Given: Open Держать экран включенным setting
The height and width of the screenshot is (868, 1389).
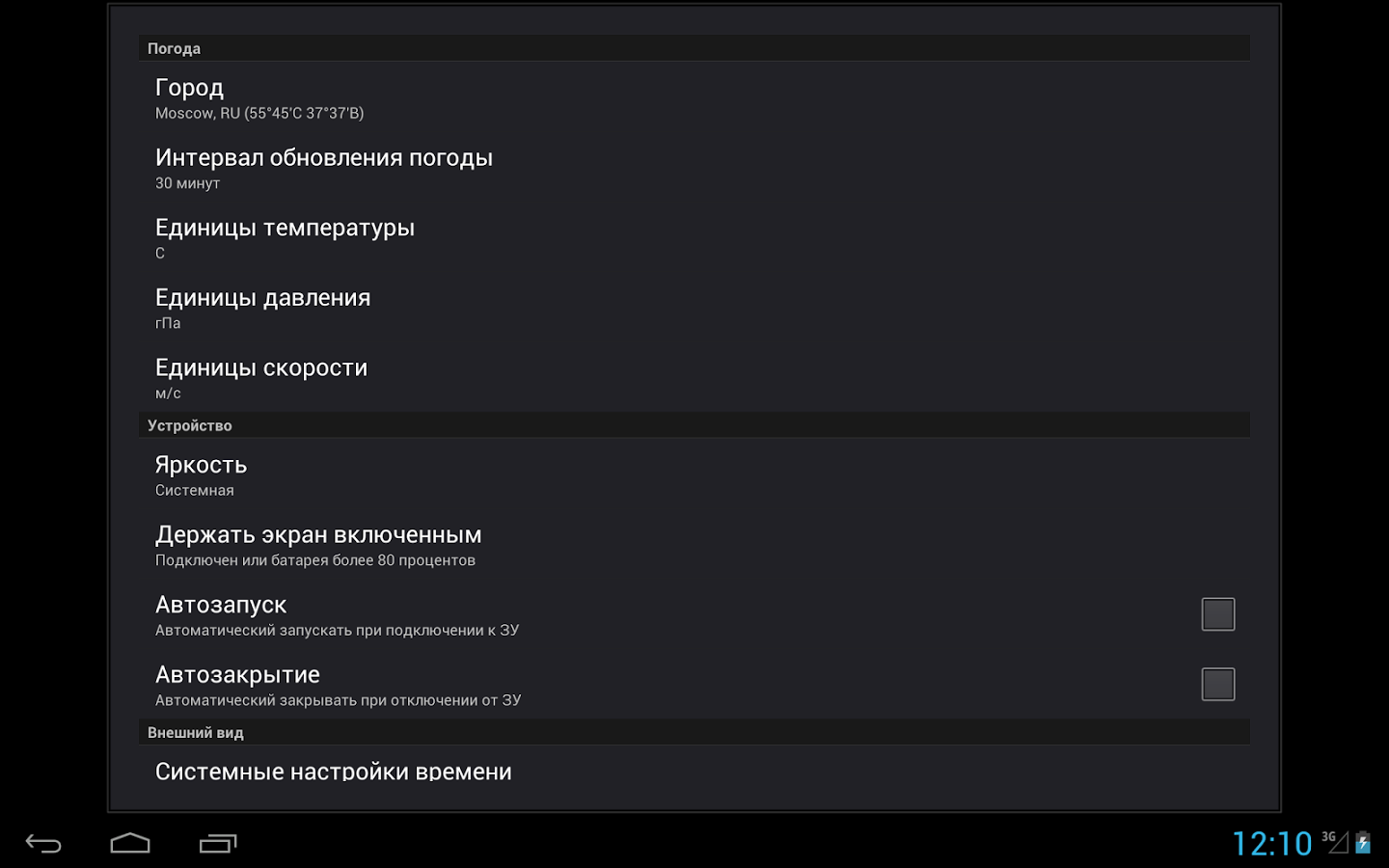Looking at the screenshot, I should pos(694,545).
